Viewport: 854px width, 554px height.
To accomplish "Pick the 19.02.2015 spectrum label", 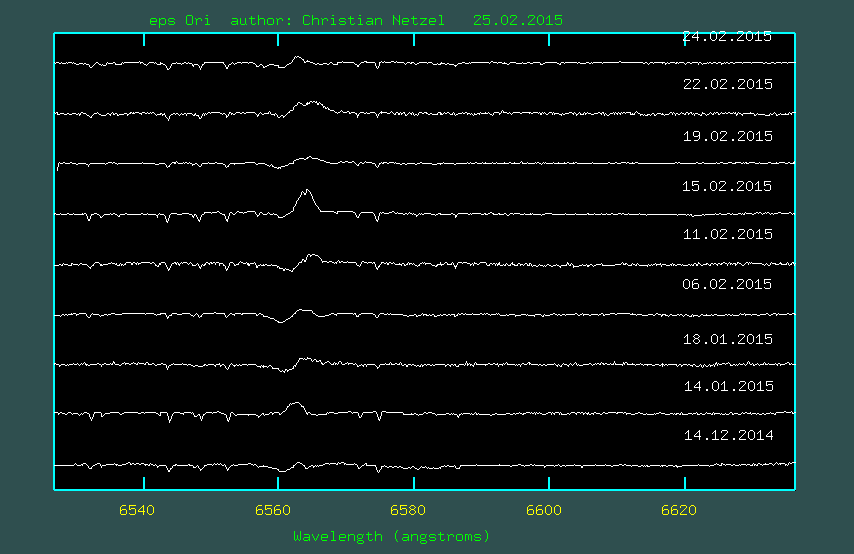I will click(x=727, y=136).
